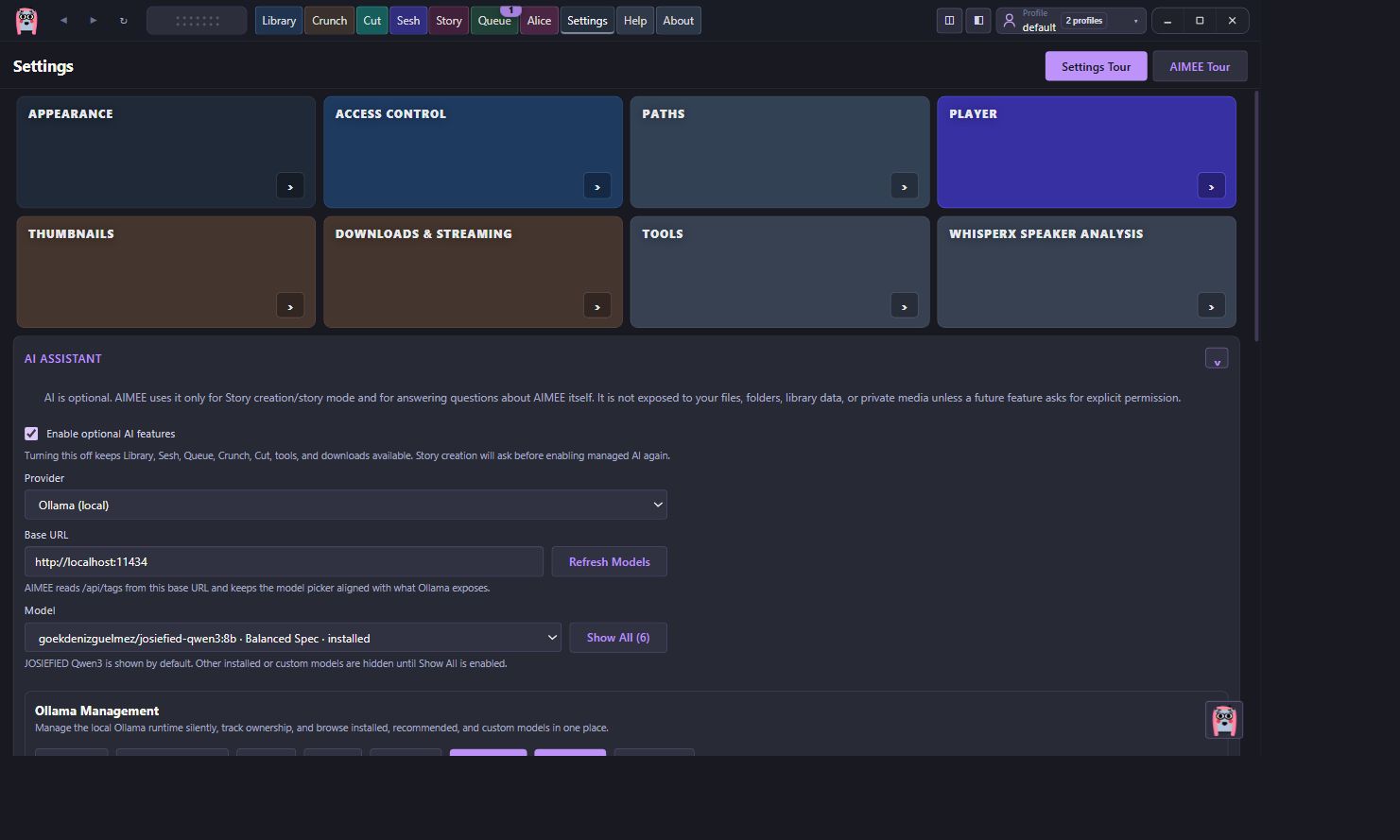1400x840 pixels.
Task: Open the About tab
Action: [678, 21]
